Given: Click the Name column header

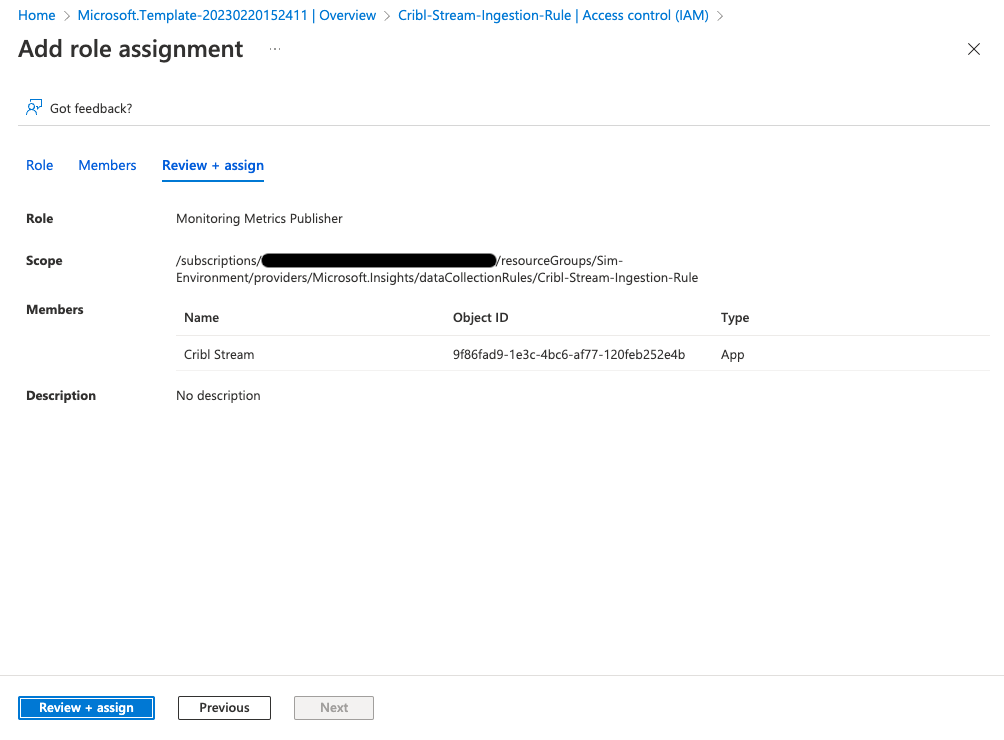Looking at the screenshot, I should click(201, 317).
